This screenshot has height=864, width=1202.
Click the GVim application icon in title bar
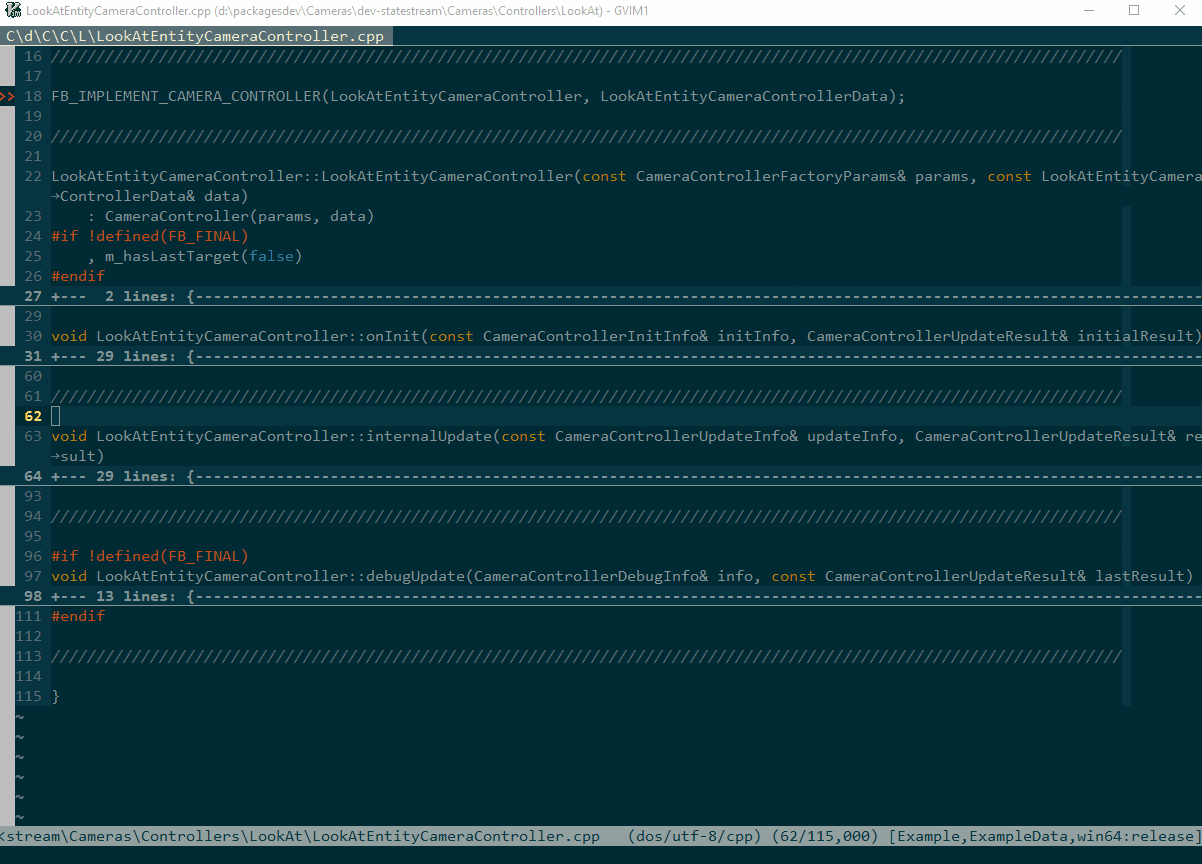[x=13, y=11]
